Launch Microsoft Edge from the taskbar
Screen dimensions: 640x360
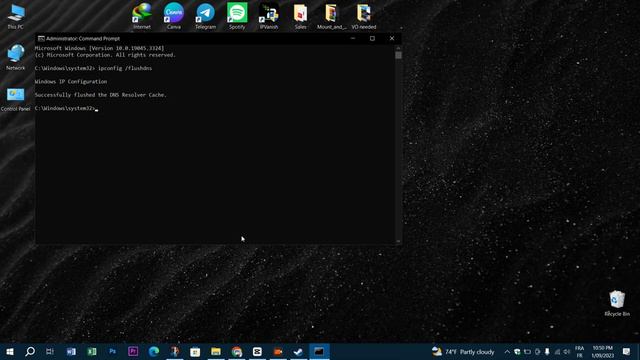tap(154, 351)
